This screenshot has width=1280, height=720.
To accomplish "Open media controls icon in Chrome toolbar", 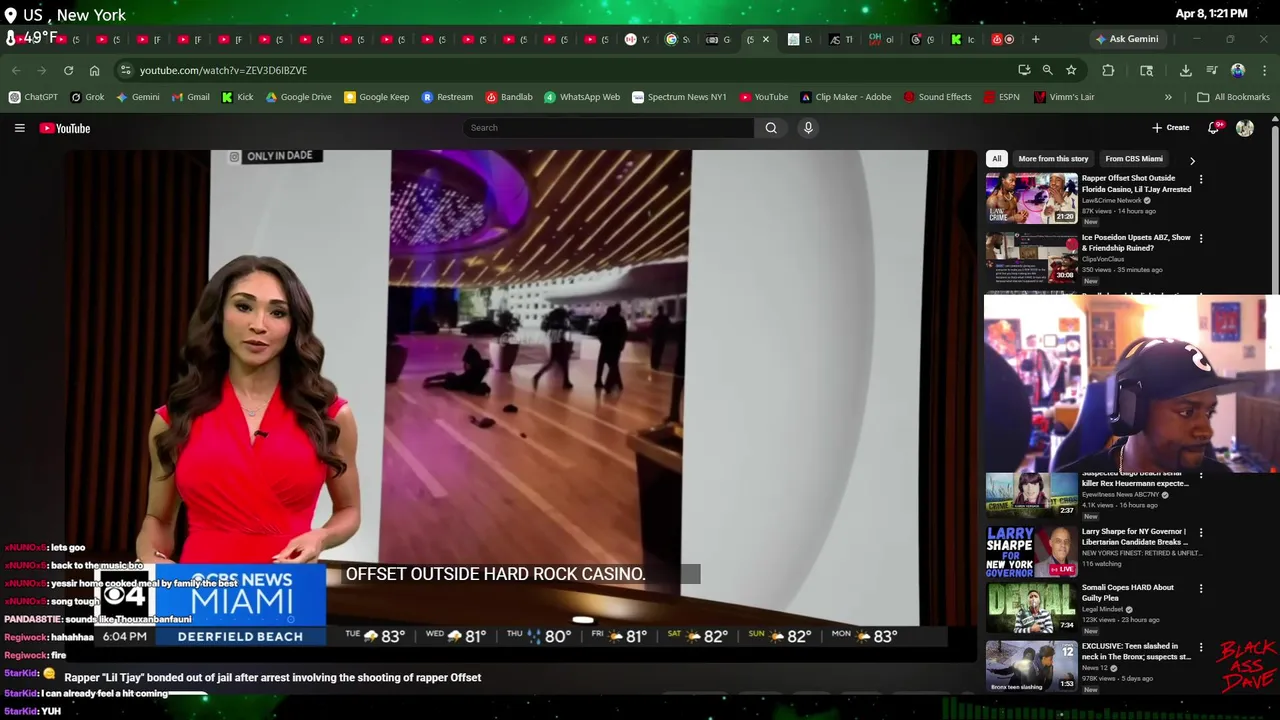I will pos(1212,70).
